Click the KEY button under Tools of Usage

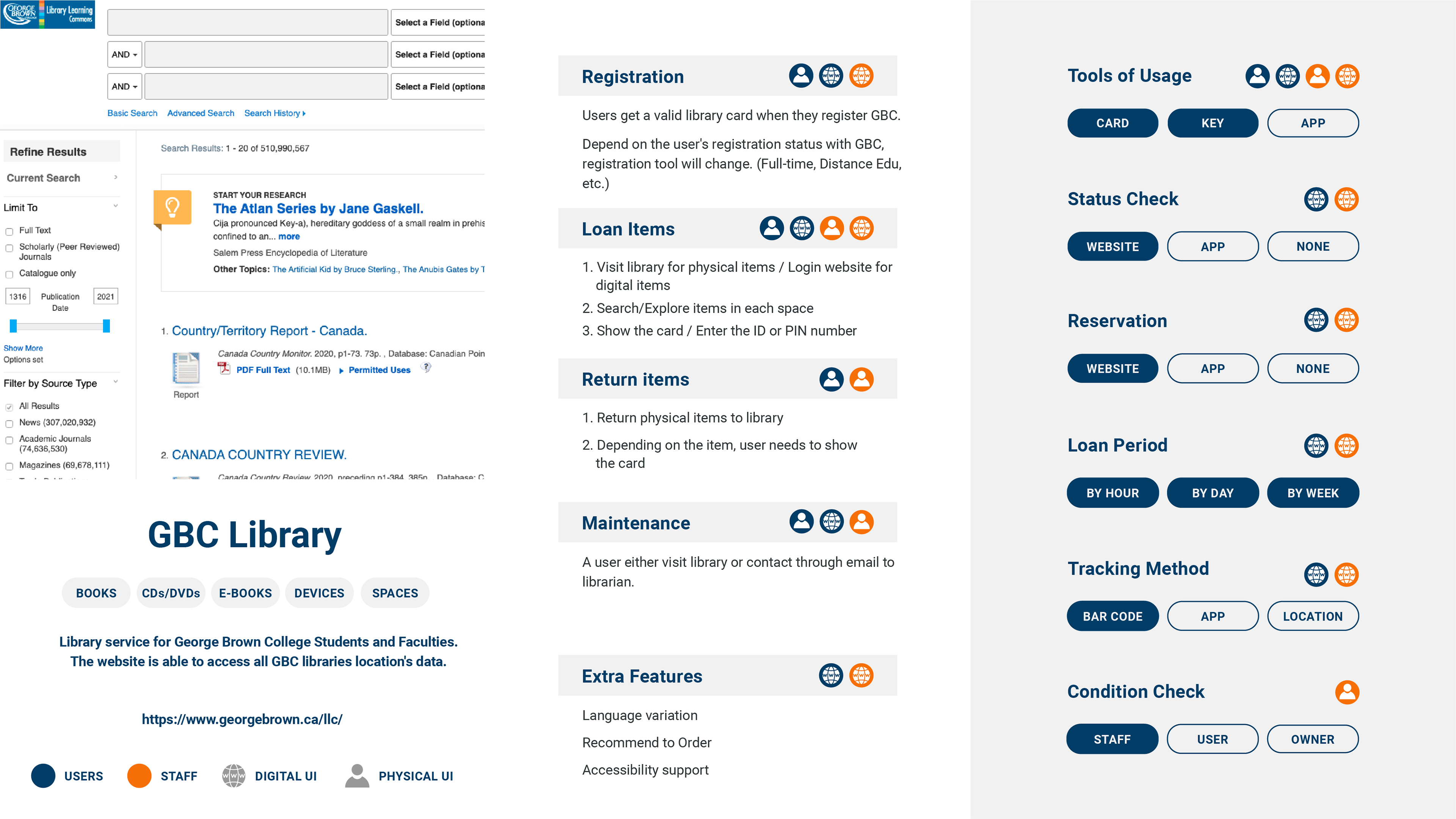[1213, 122]
